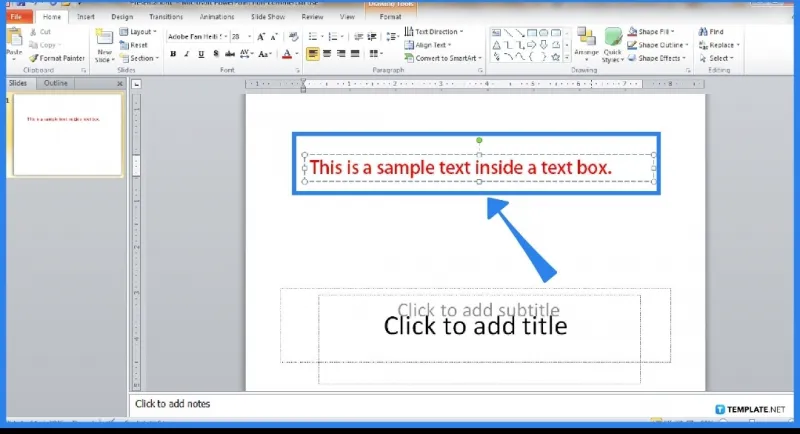800x434 pixels.
Task: Apply the red Font Color swatch
Action: [287, 54]
